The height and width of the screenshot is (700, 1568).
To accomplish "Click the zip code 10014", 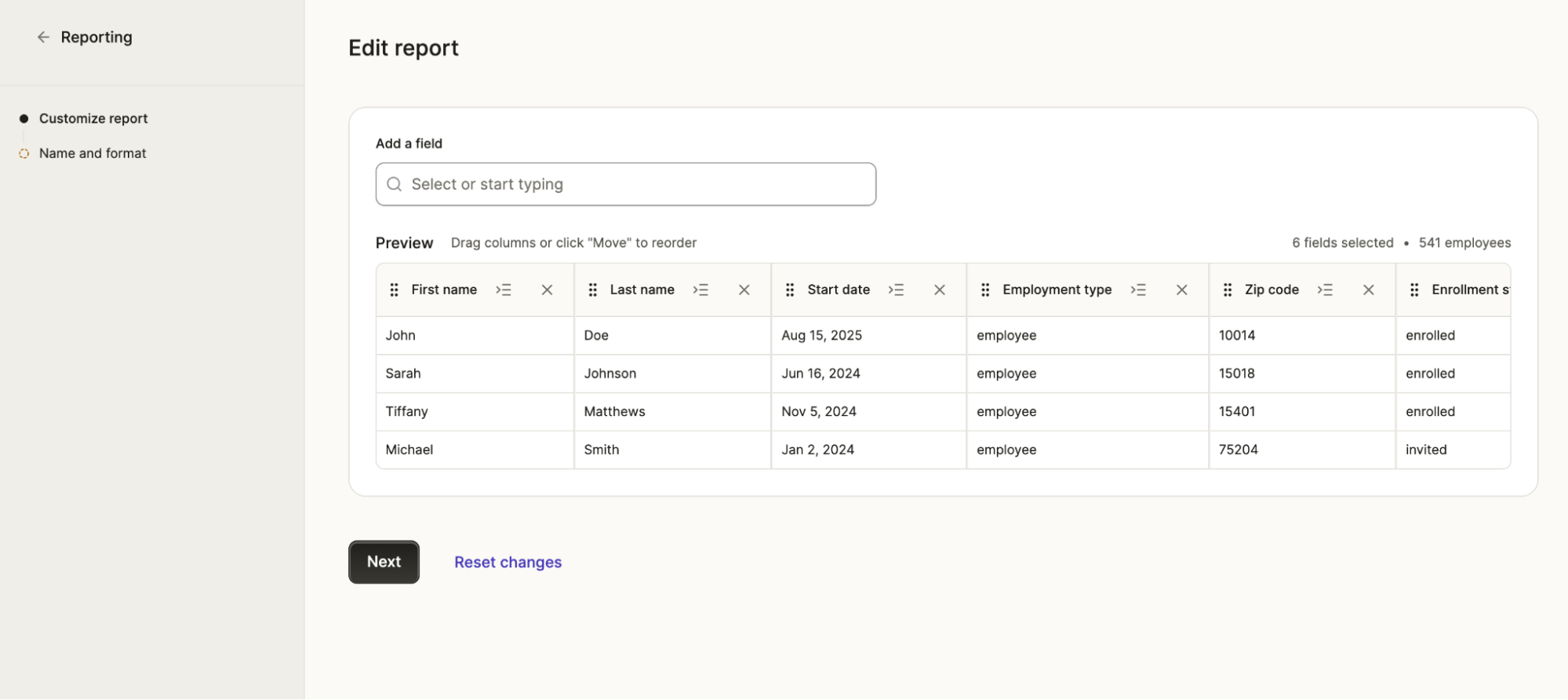I will coord(1302,336).
